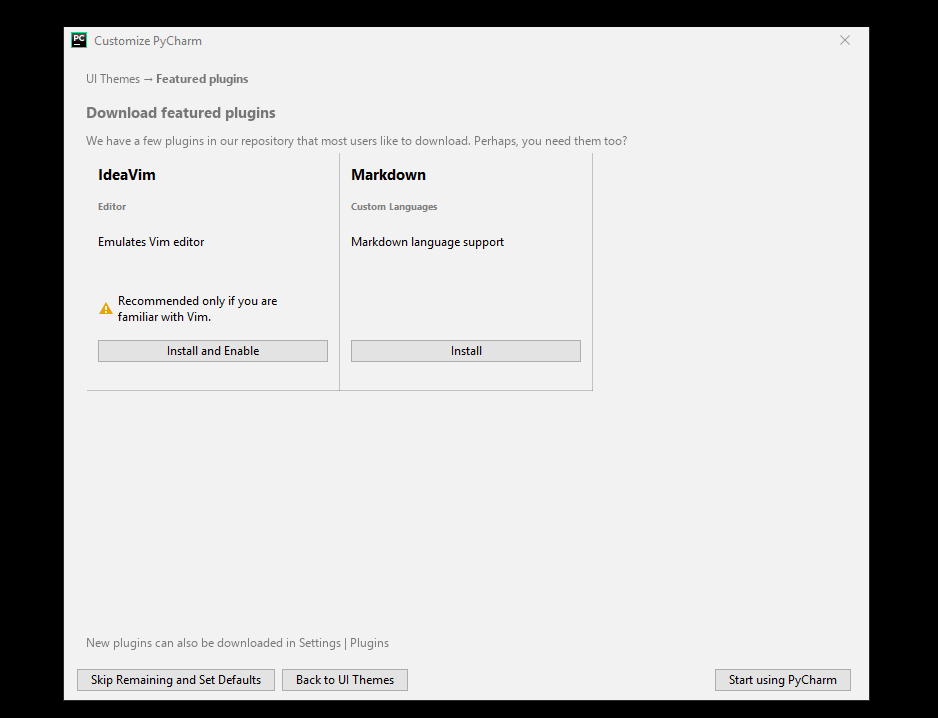Image resolution: width=938 pixels, height=718 pixels.
Task: Skip Remaining and Set Defaults
Action: click(176, 680)
